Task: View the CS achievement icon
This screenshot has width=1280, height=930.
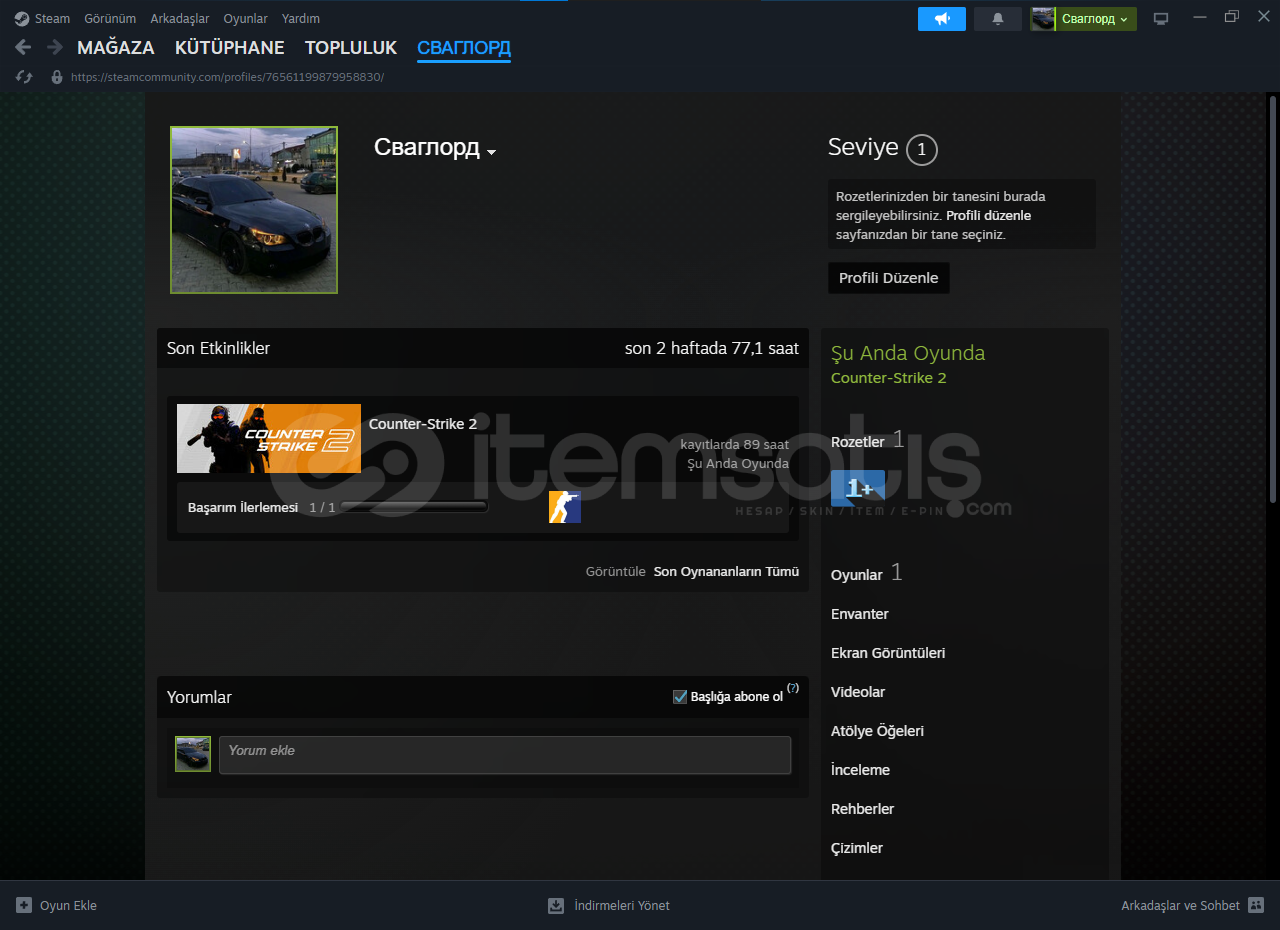Action: [x=565, y=507]
